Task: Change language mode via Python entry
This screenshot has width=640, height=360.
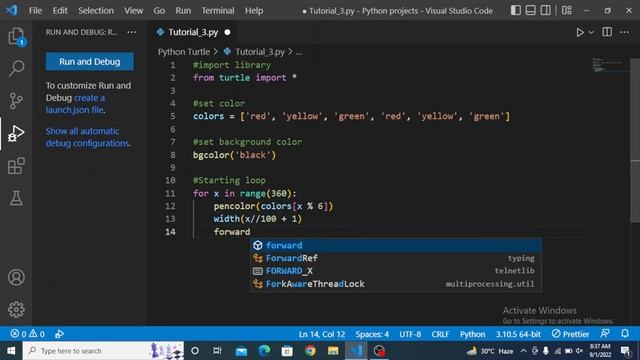Action: [472, 334]
